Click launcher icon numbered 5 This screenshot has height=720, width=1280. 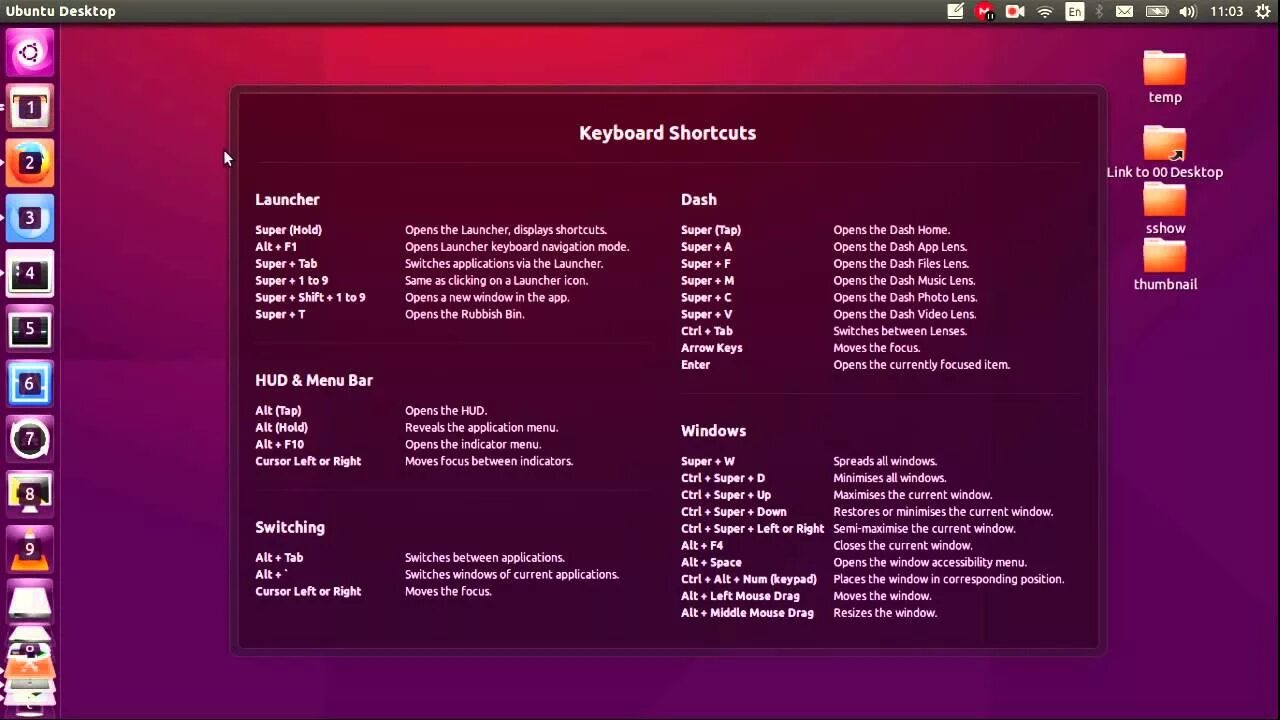[29, 328]
